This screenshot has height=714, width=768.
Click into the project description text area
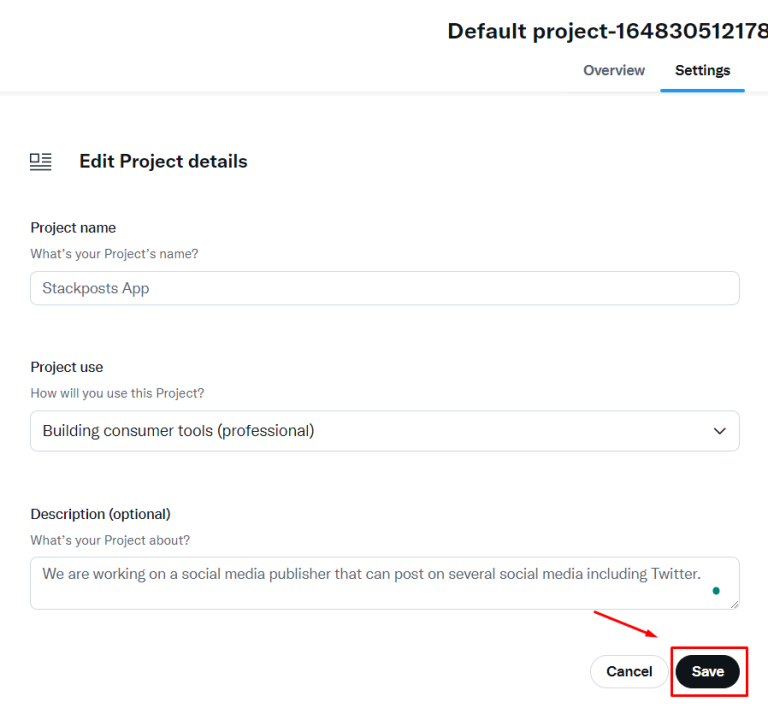click(384, 583)
